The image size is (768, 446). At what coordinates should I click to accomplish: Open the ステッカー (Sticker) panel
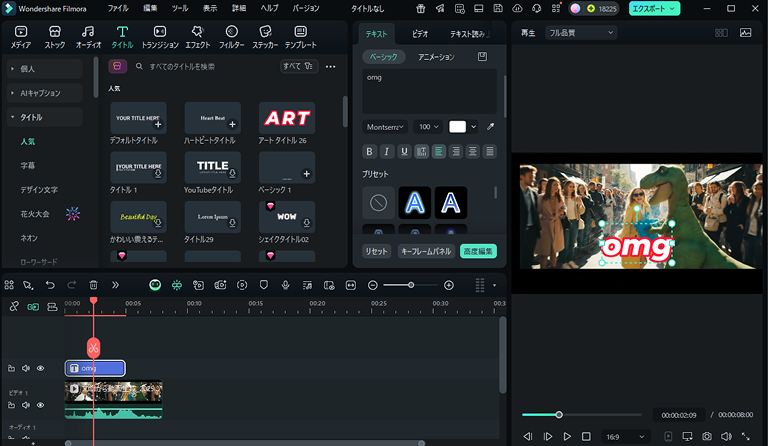pos(265,37)
